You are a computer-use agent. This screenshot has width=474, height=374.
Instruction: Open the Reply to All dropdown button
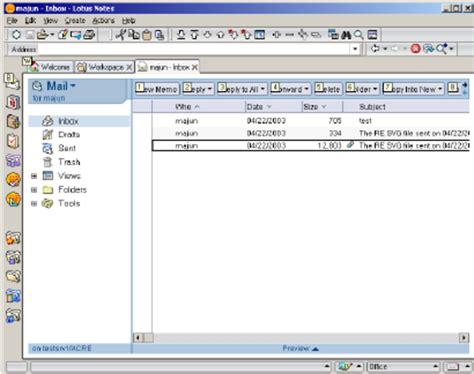pyautogui.click(x=241, y=89)
